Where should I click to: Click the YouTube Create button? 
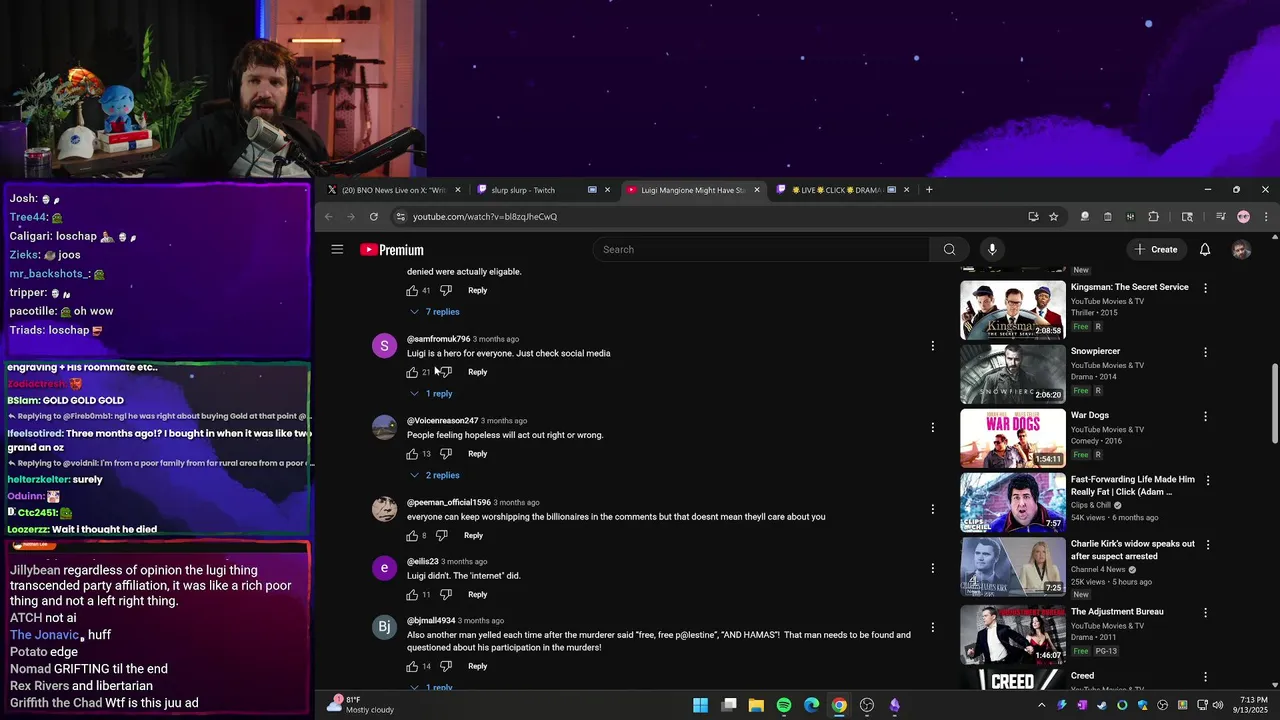(x=1156, y=249)
